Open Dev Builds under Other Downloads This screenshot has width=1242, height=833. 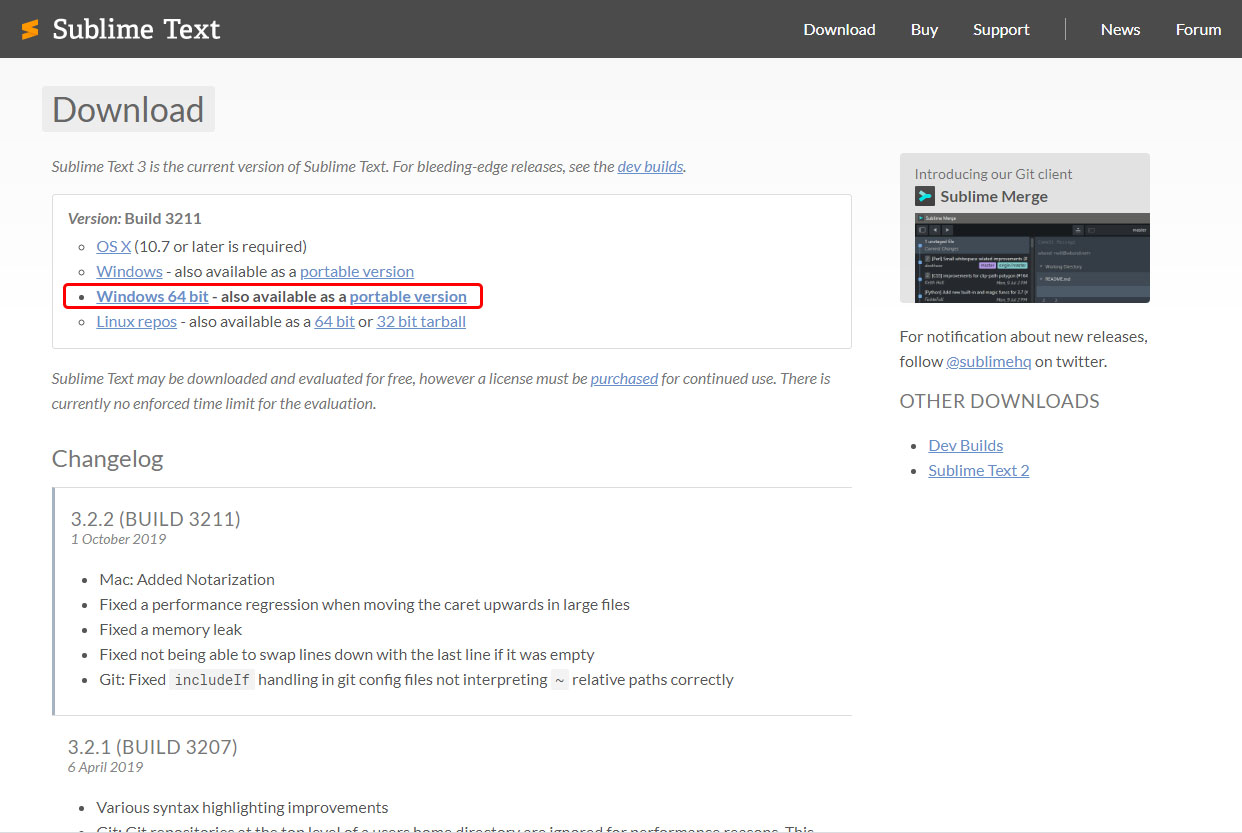(965, 445)
